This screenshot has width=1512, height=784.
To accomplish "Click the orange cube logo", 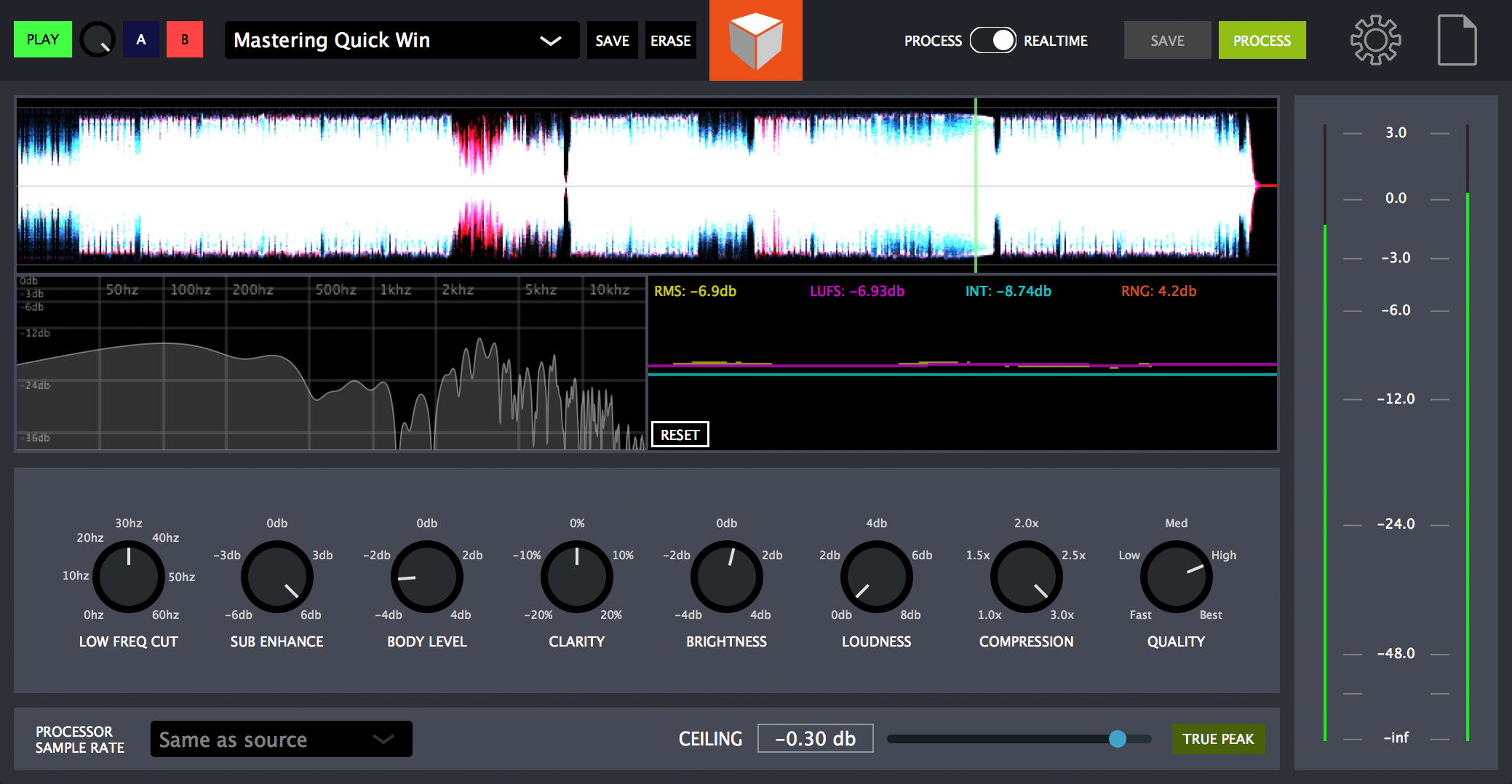I will pyautogui.click(x=755, y=40).
